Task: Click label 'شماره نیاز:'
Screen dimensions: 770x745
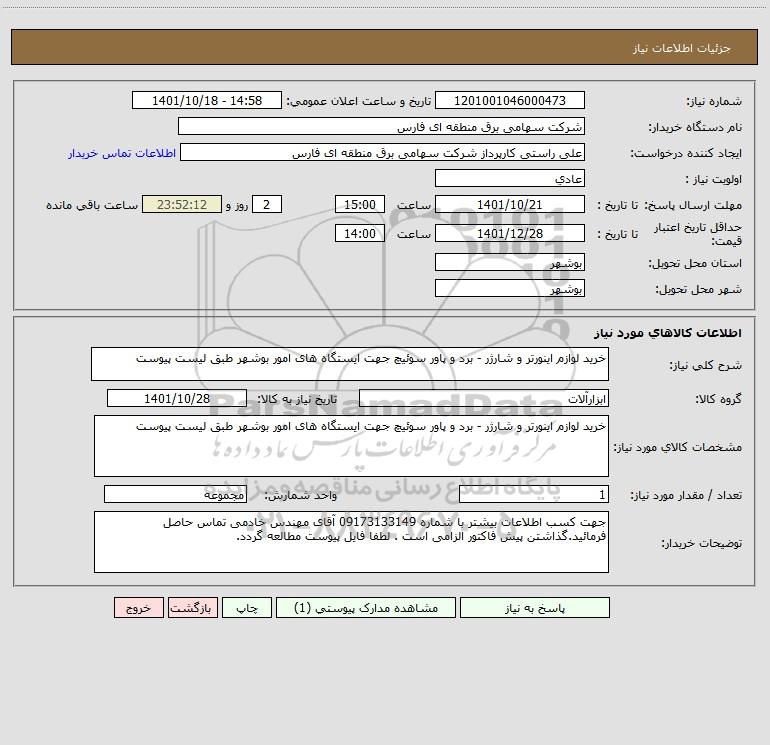Action: click(714, 102)
